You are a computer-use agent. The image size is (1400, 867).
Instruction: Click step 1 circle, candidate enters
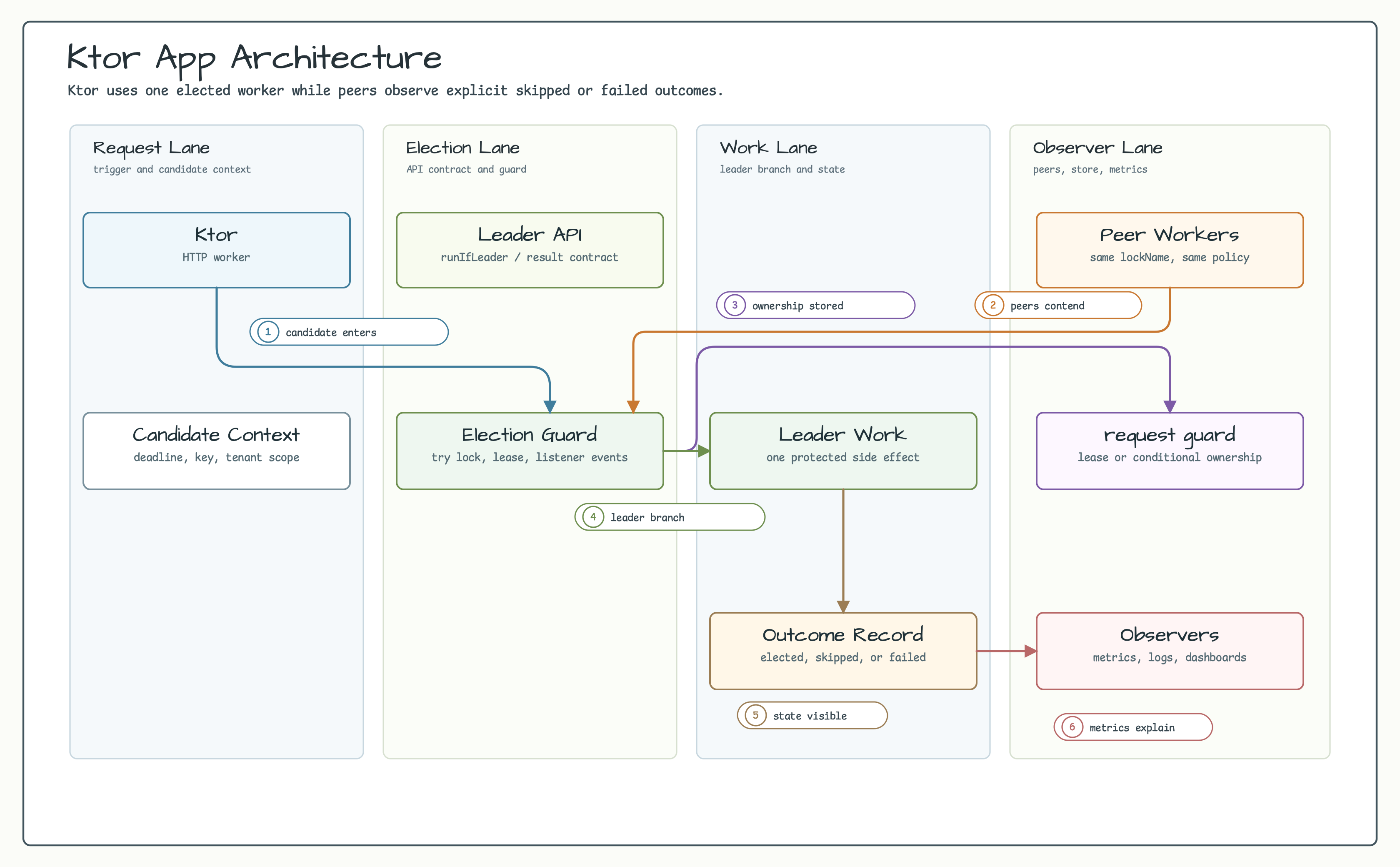[x=267, y=332]
